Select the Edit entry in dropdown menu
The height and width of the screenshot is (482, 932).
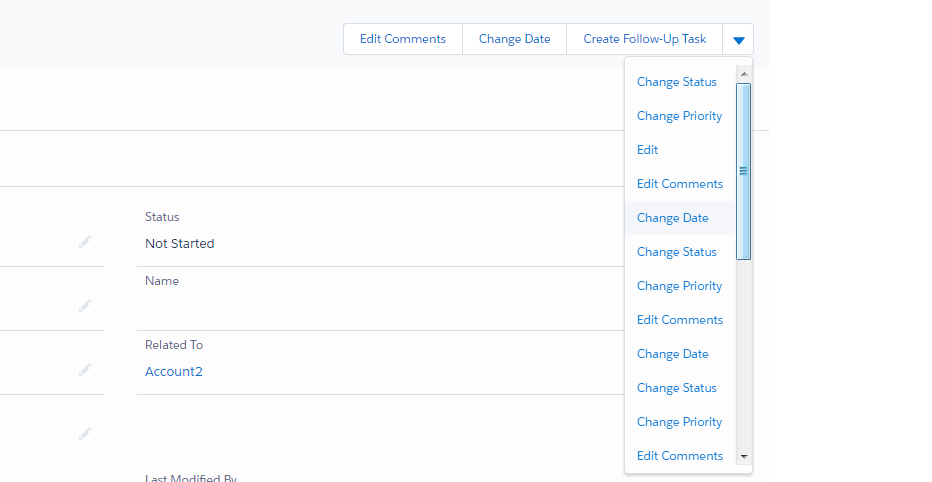tap(648, 150)
